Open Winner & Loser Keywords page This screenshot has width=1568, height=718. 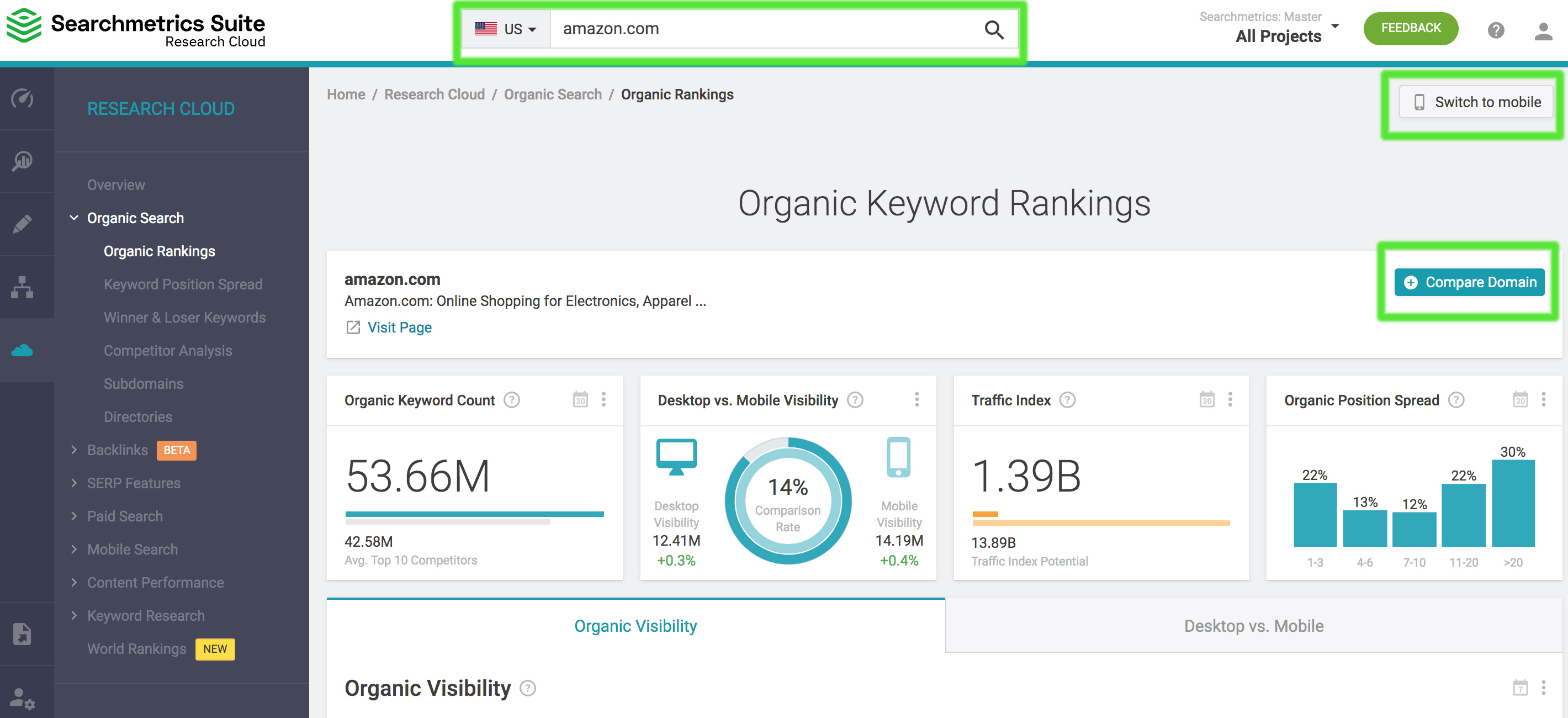click(184, 317)
